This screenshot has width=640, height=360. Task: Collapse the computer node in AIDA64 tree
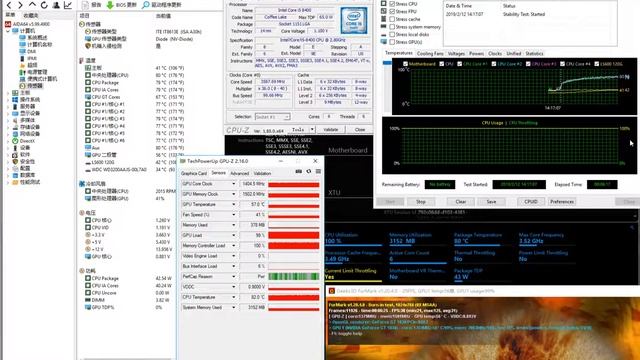click(8, 31)
